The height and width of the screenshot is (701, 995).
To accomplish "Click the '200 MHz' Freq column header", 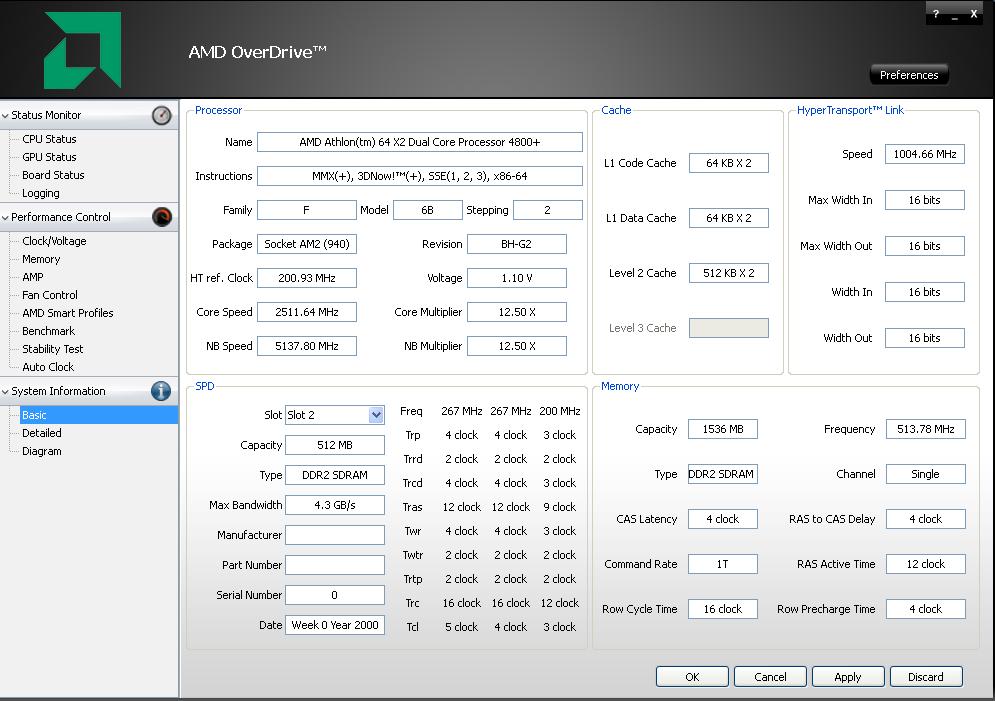I will pos(560,411).
